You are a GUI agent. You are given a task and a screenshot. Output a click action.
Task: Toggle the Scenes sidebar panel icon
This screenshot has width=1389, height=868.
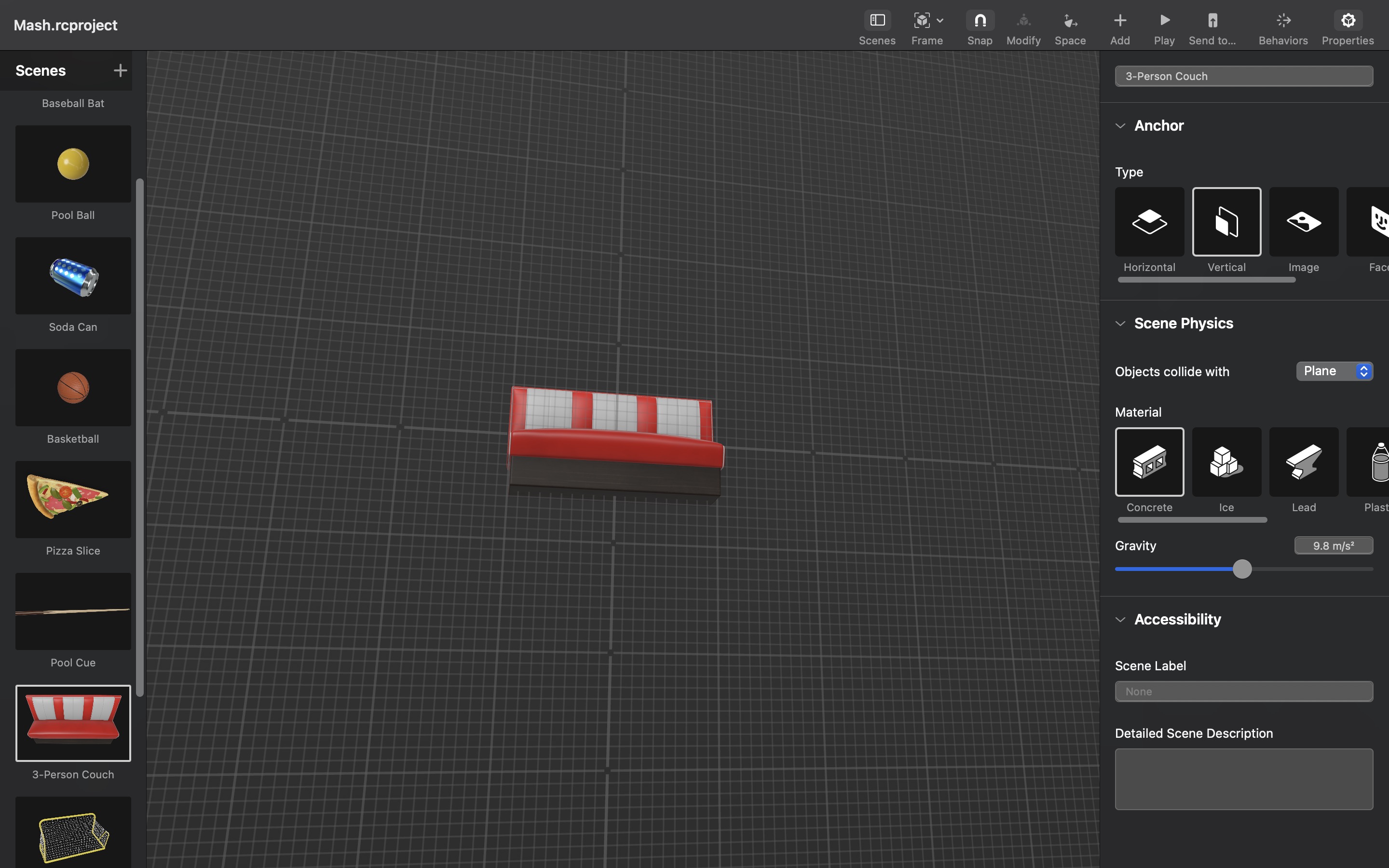point(877,21)
